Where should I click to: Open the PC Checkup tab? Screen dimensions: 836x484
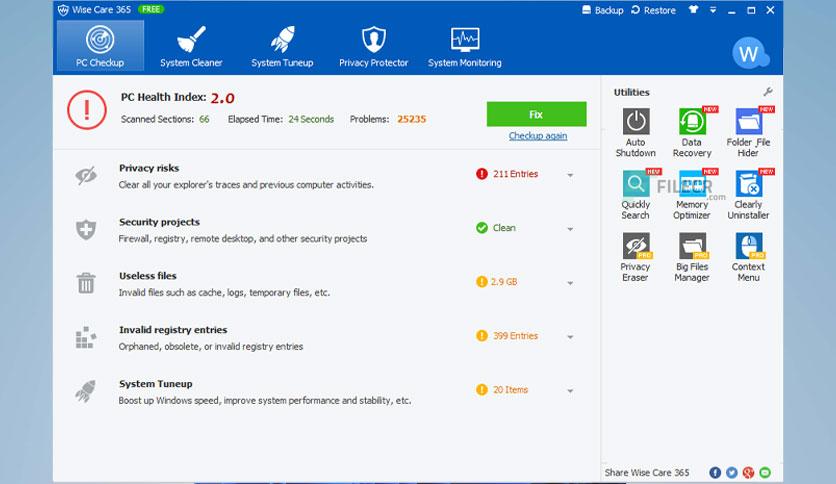pos(100,46)
